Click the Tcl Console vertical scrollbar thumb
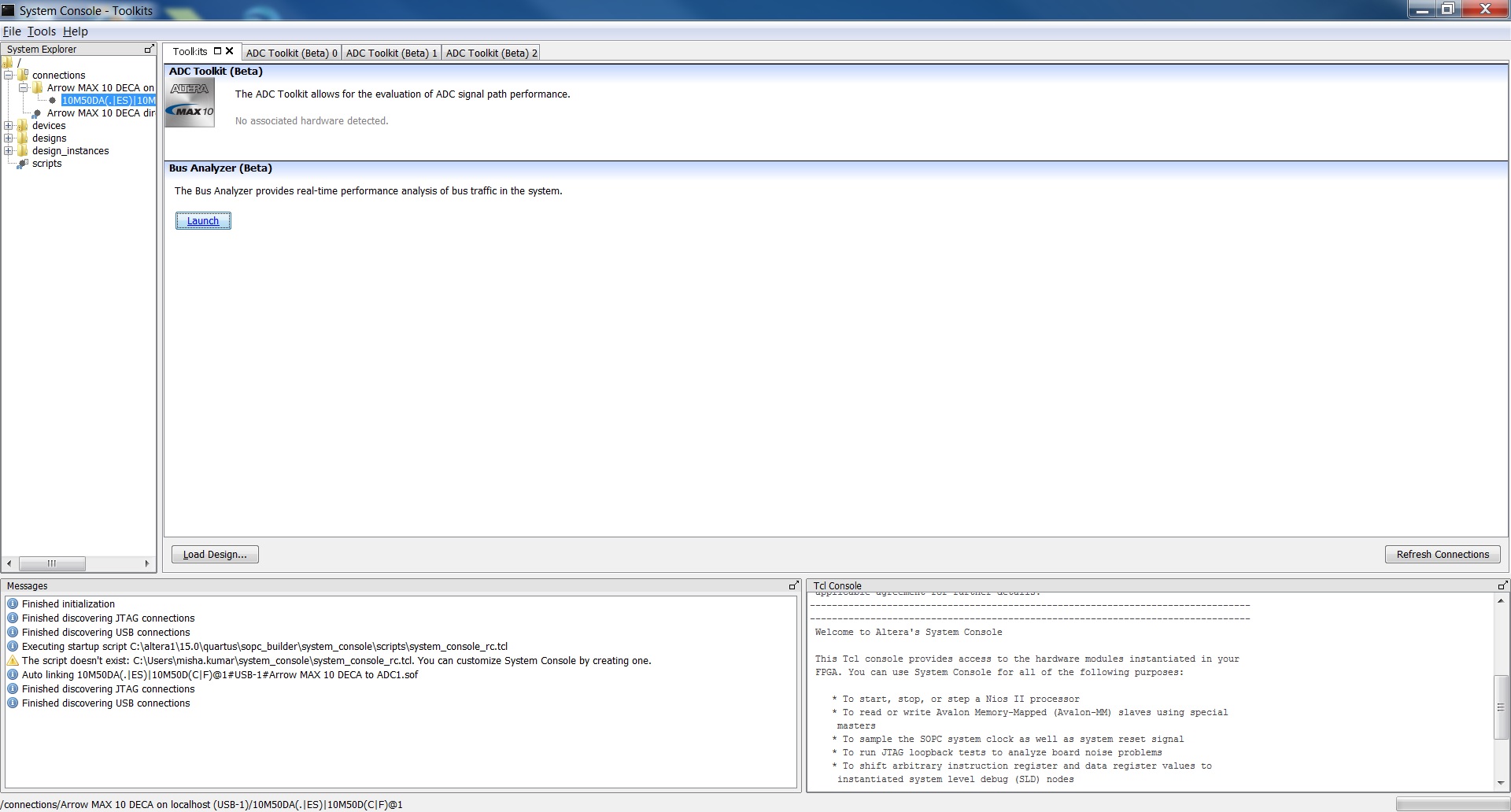 click(x=1501, y=707)
